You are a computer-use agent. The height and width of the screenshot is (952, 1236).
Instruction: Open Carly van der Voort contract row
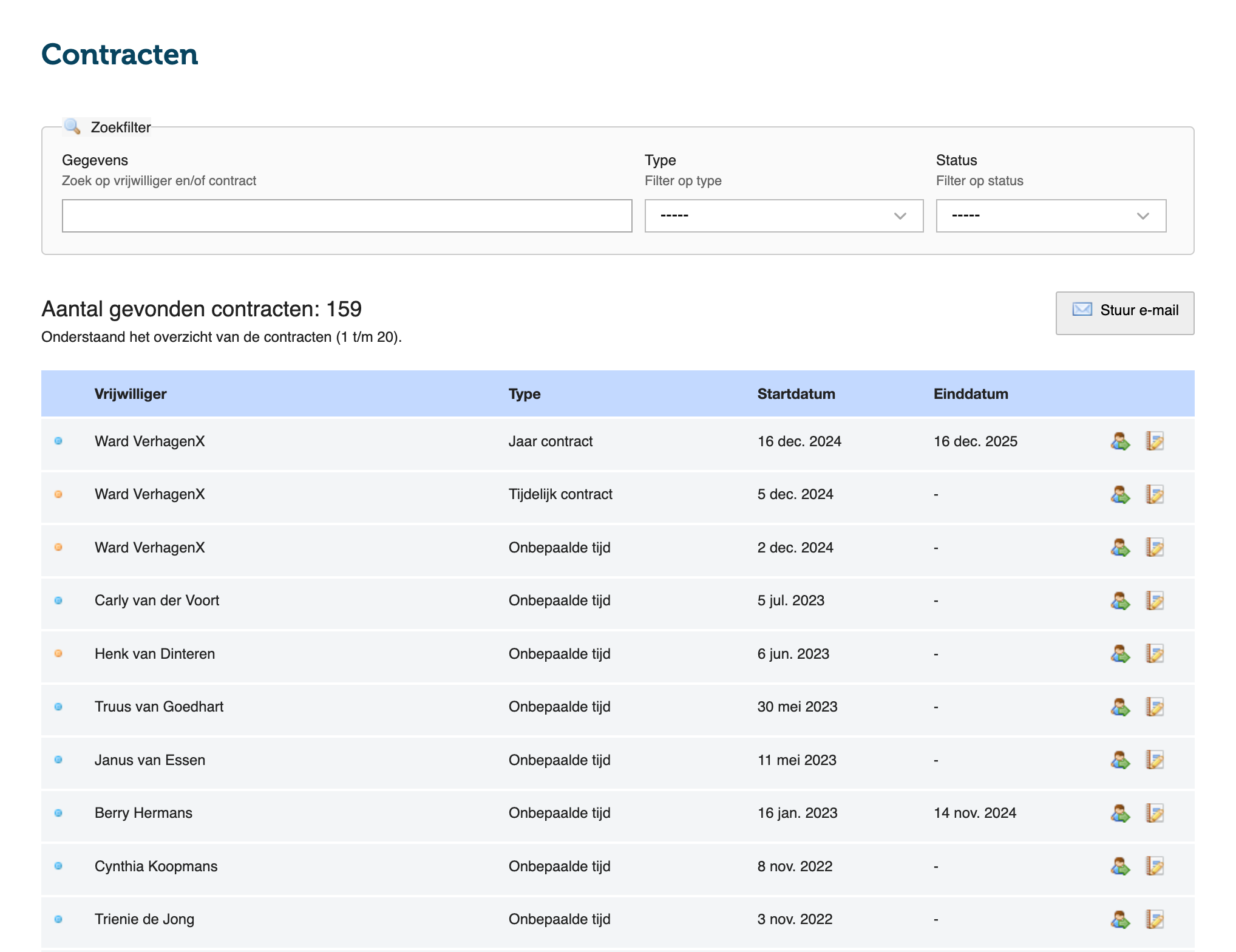tap(157, 601)
